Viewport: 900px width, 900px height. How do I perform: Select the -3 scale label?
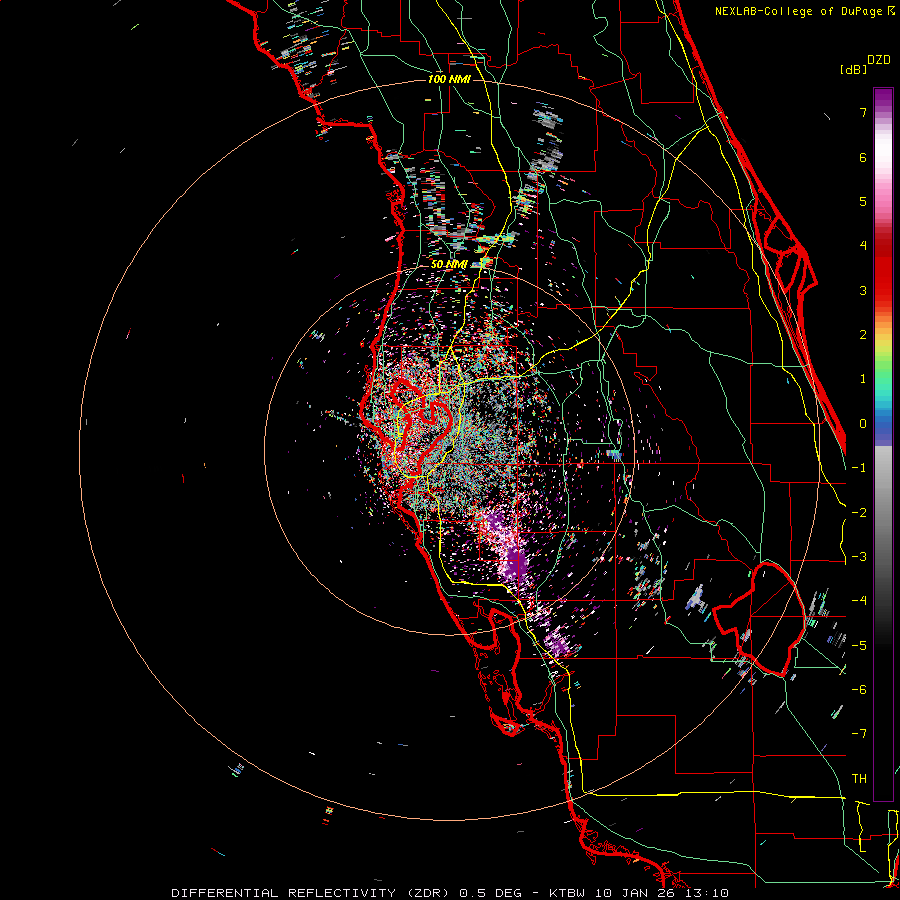tap(859, 557)
